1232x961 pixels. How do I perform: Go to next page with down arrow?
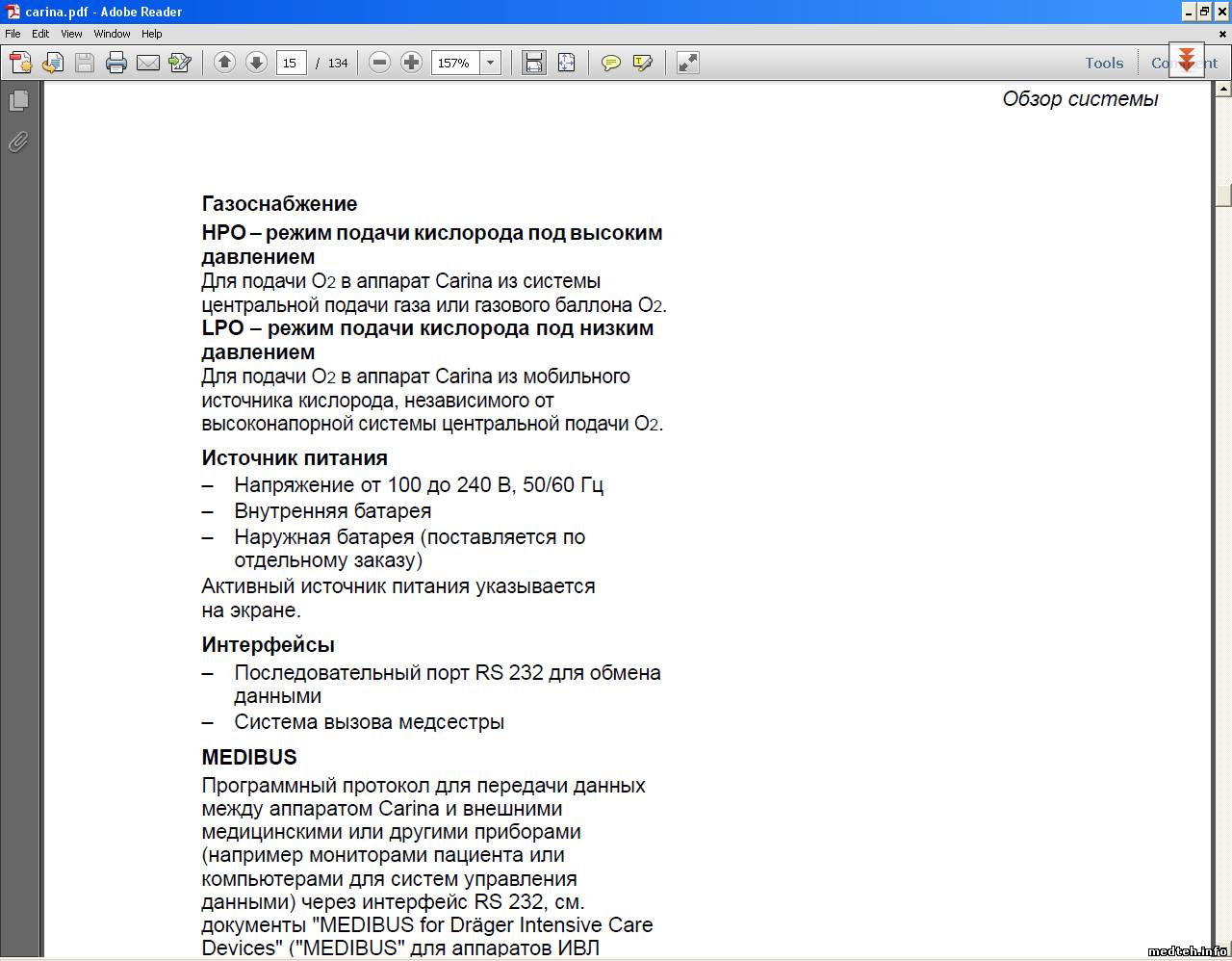[x=256, y=63]
